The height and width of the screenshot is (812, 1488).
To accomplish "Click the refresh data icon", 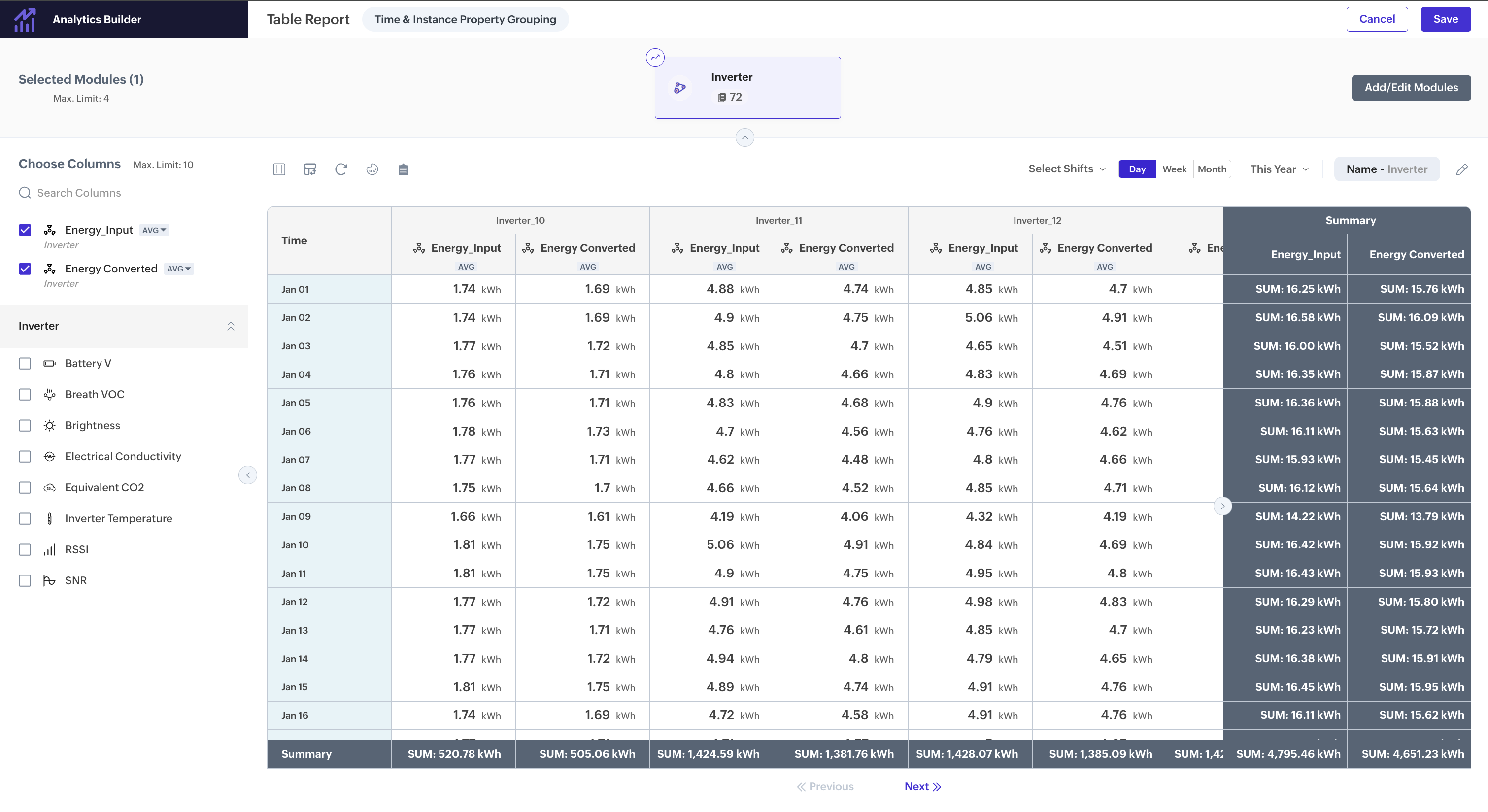I will [x=341, y=169].
